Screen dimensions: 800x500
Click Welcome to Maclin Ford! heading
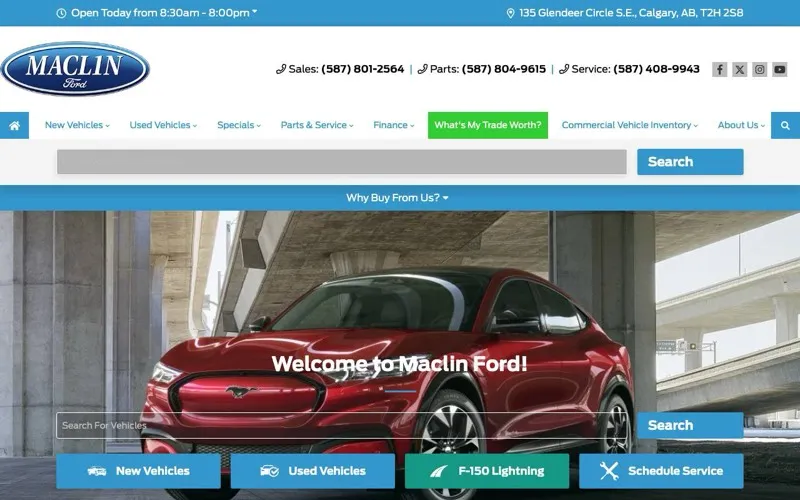point(399,364)
